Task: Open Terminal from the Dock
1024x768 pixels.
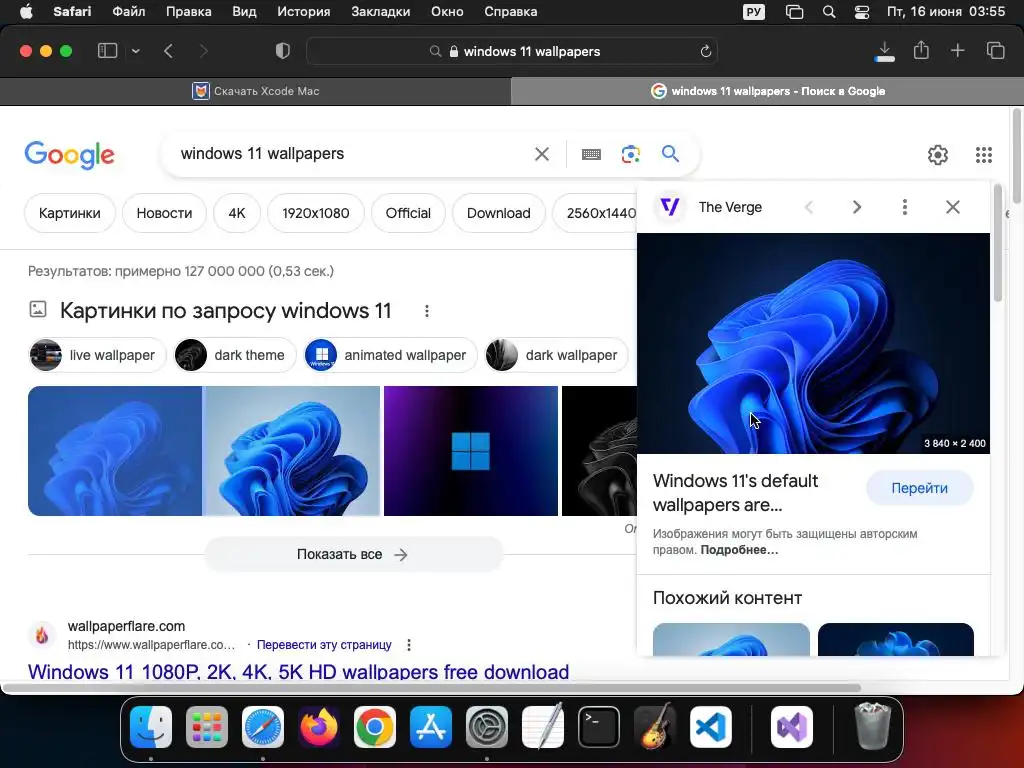Action: tap(599, 727)
